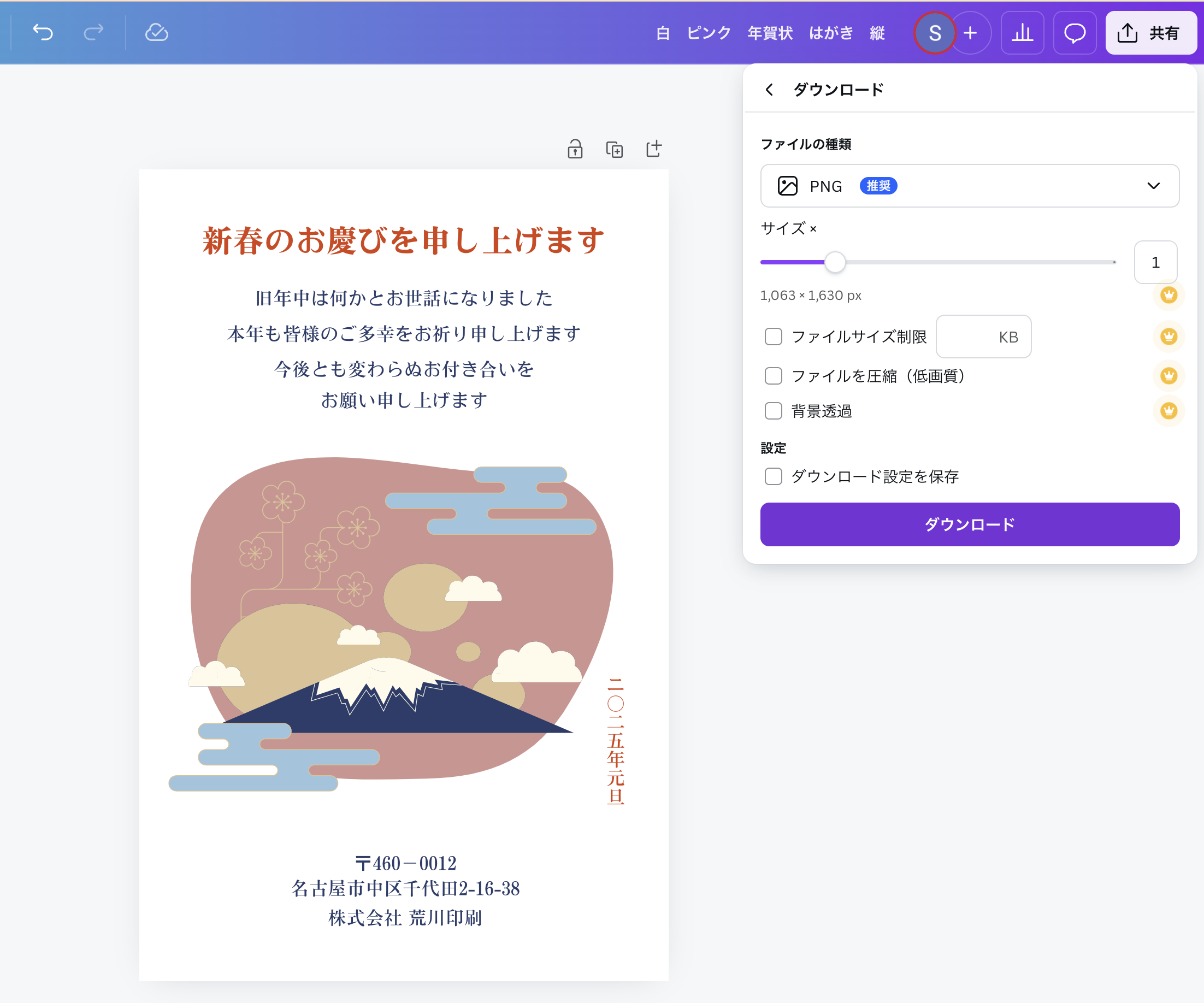Click the cloud save status icon
The width and height of the screenshot is (1204, 1003).
(x=157, y=33)
